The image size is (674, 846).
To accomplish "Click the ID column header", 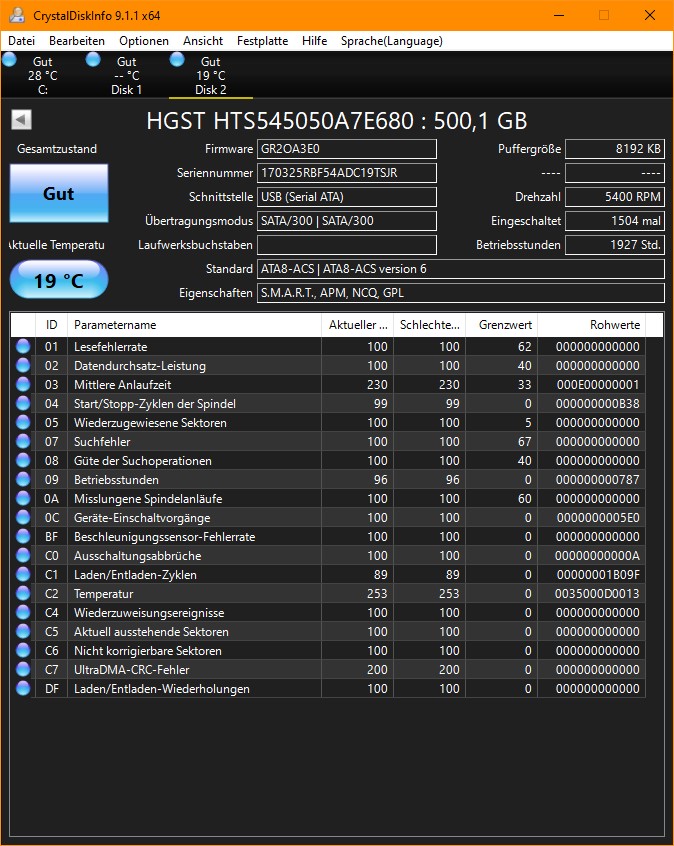I will pos(51,325).
